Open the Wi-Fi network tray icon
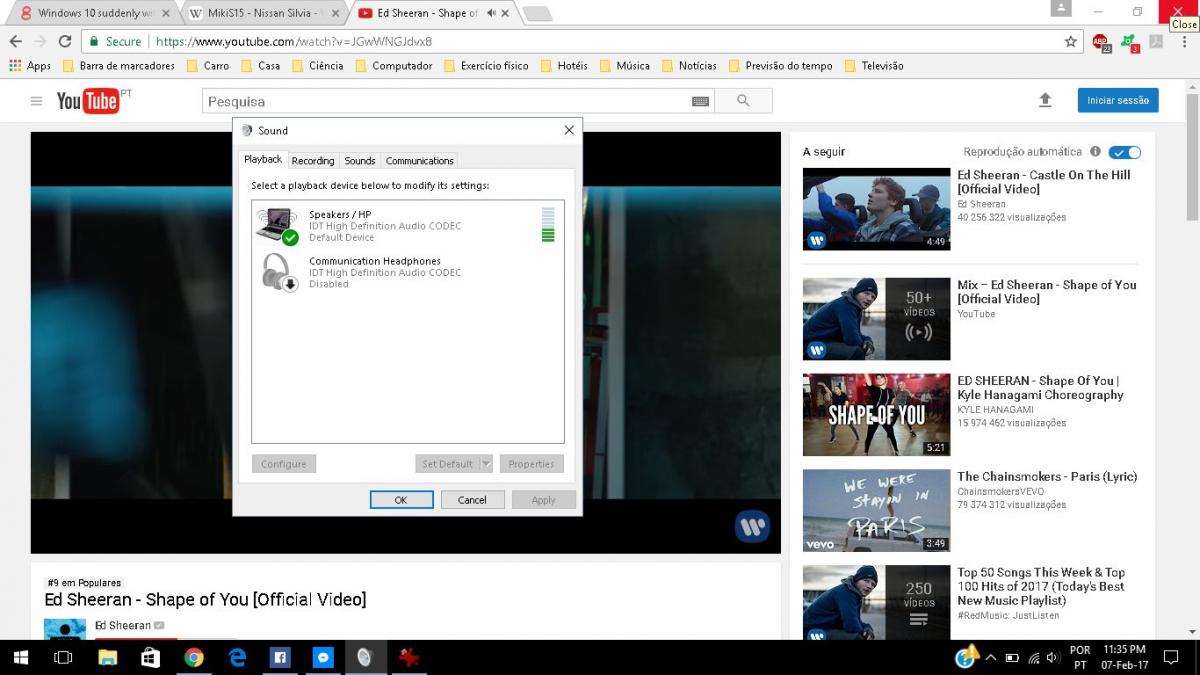Screen dimensions: 1200x675 coord(1033,658)
